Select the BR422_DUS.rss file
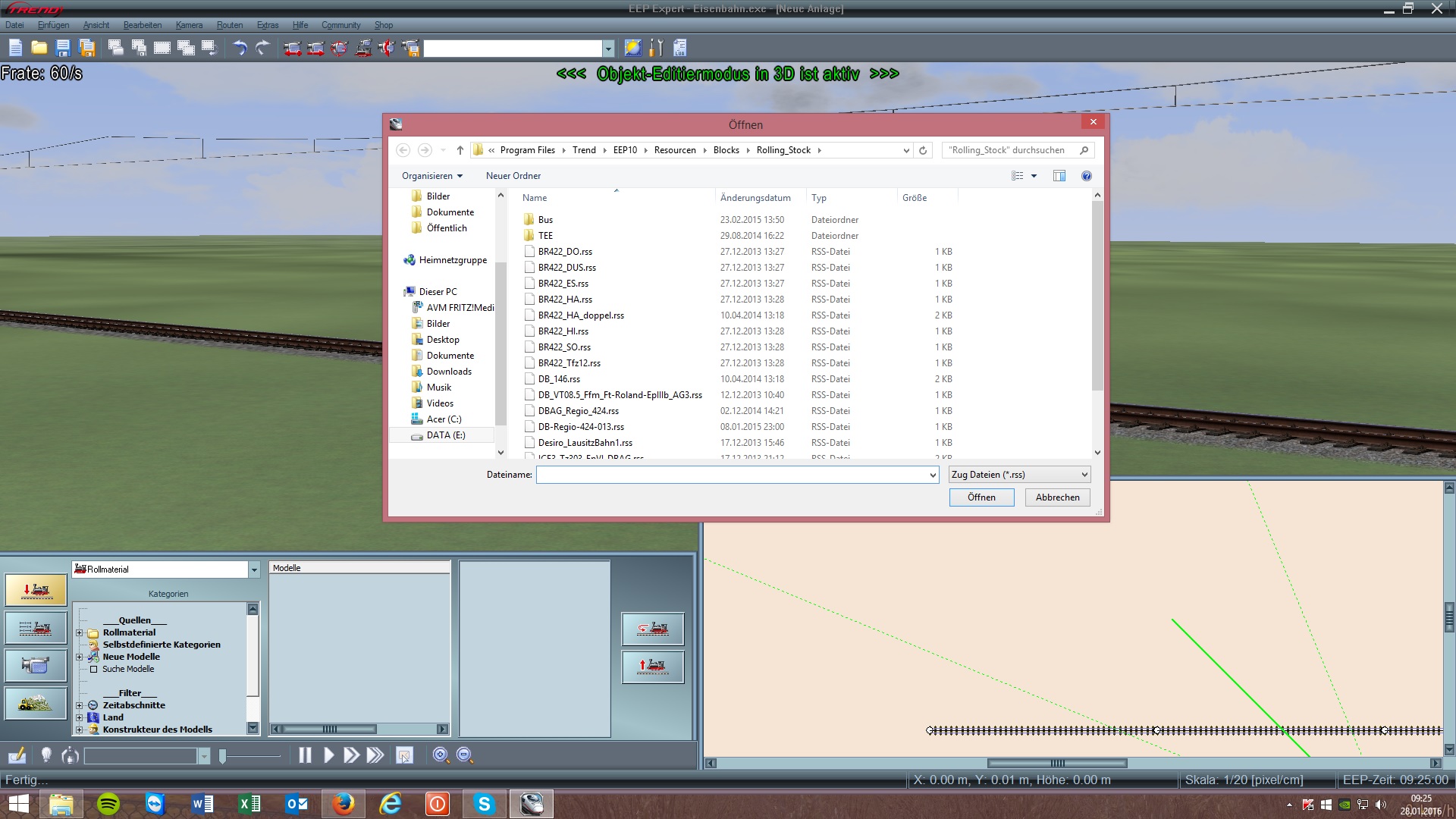The height and width of the screenshot is (819, 1456). [x=566, y=268]
